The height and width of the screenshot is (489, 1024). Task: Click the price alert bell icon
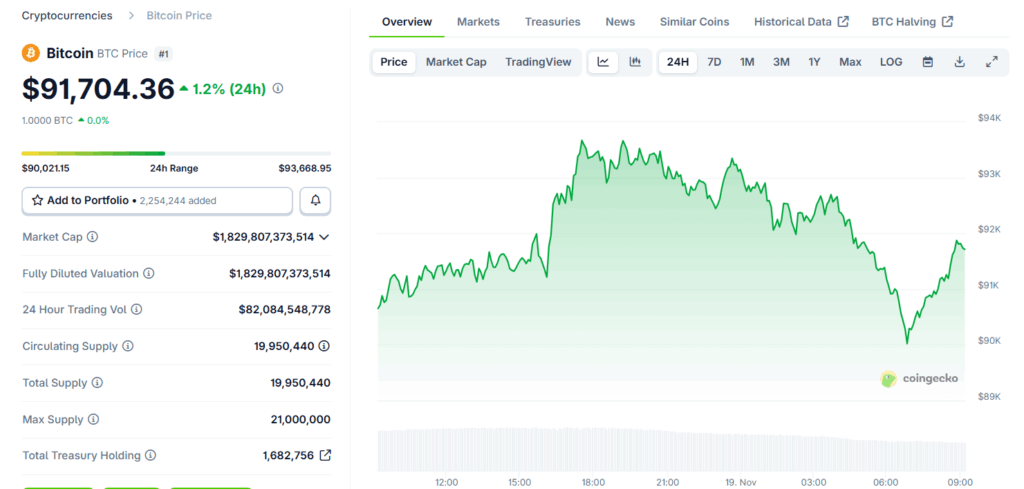pos(315,200)
